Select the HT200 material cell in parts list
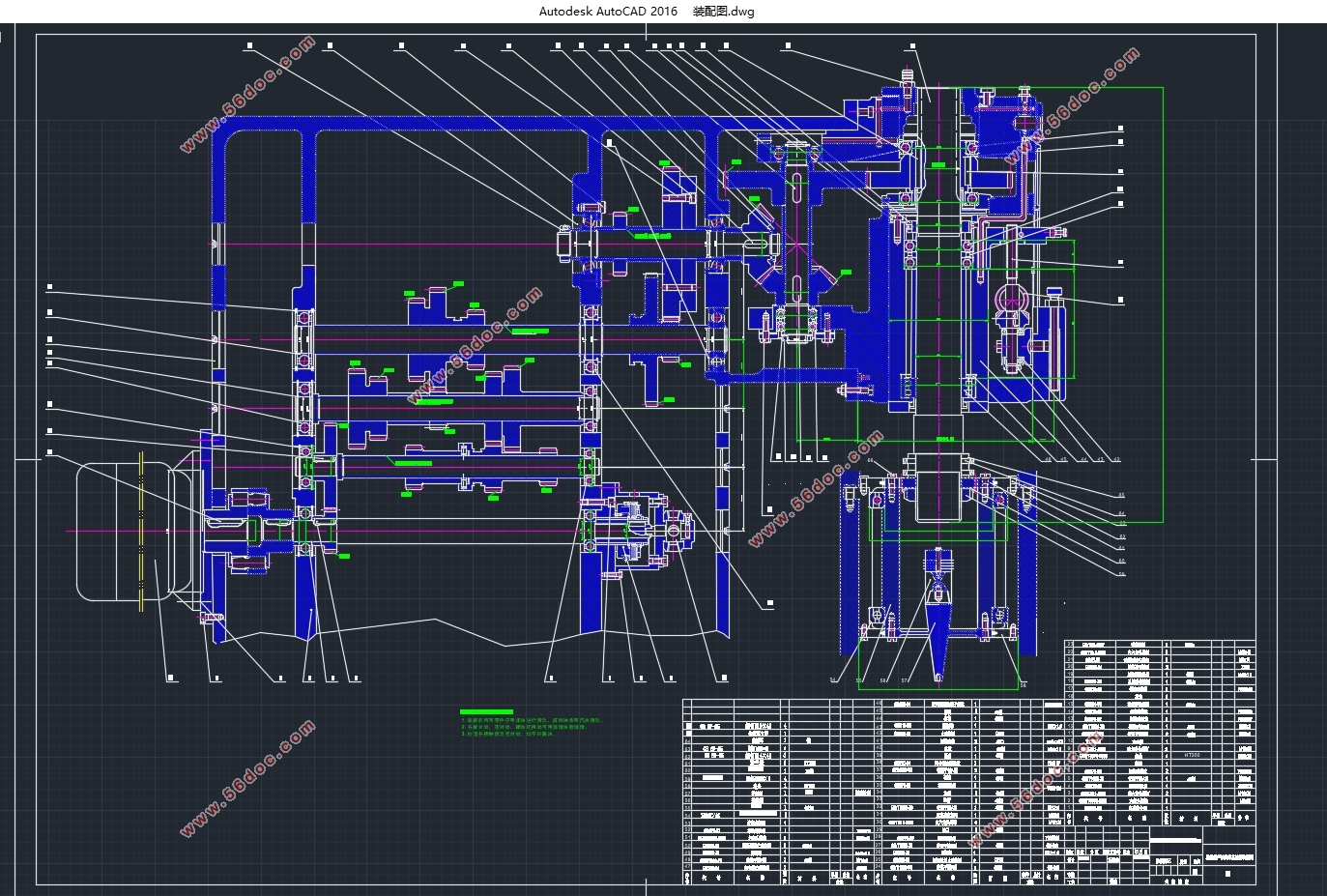The image size is (1327, 896). (x=1191, y=752)
